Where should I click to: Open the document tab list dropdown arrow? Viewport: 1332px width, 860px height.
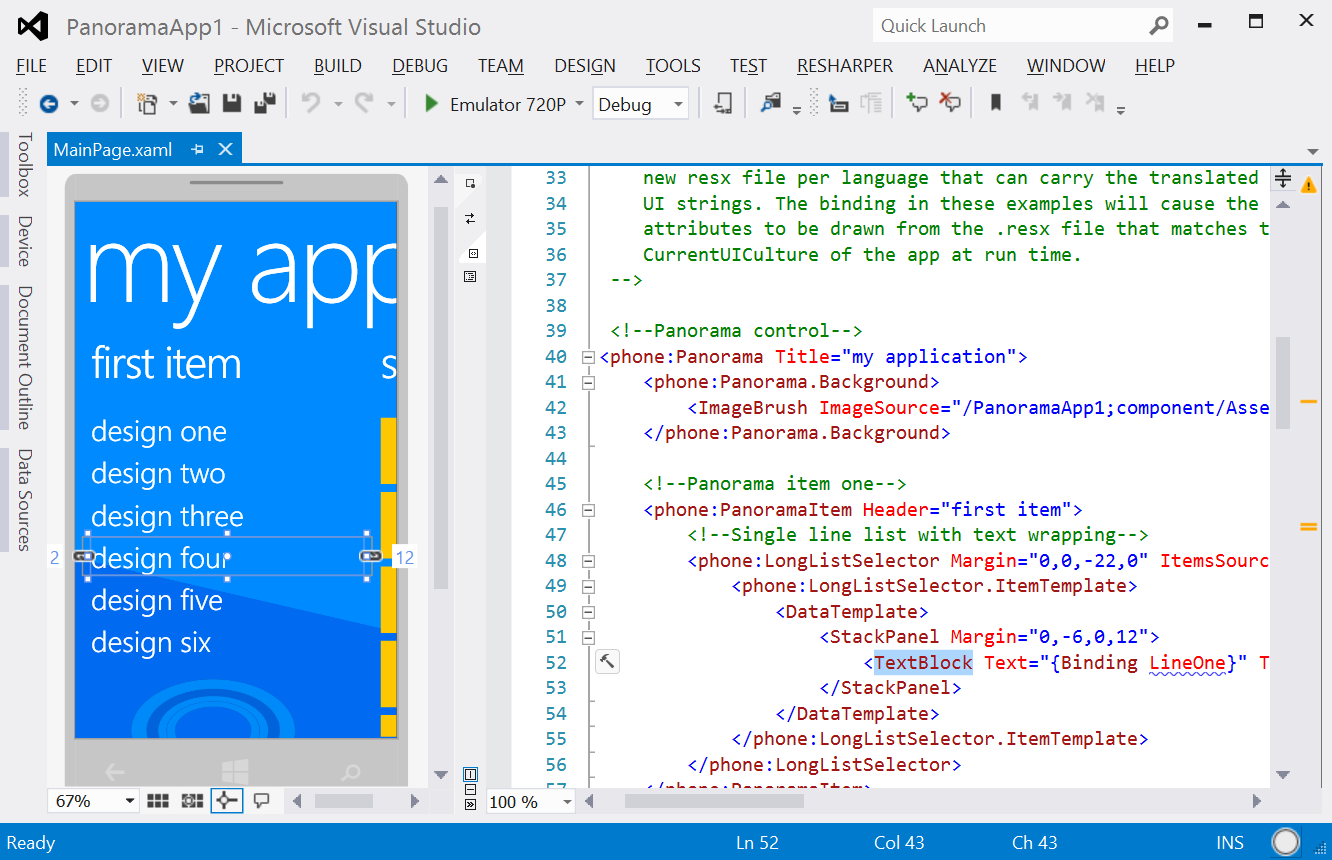(1313, 151)
